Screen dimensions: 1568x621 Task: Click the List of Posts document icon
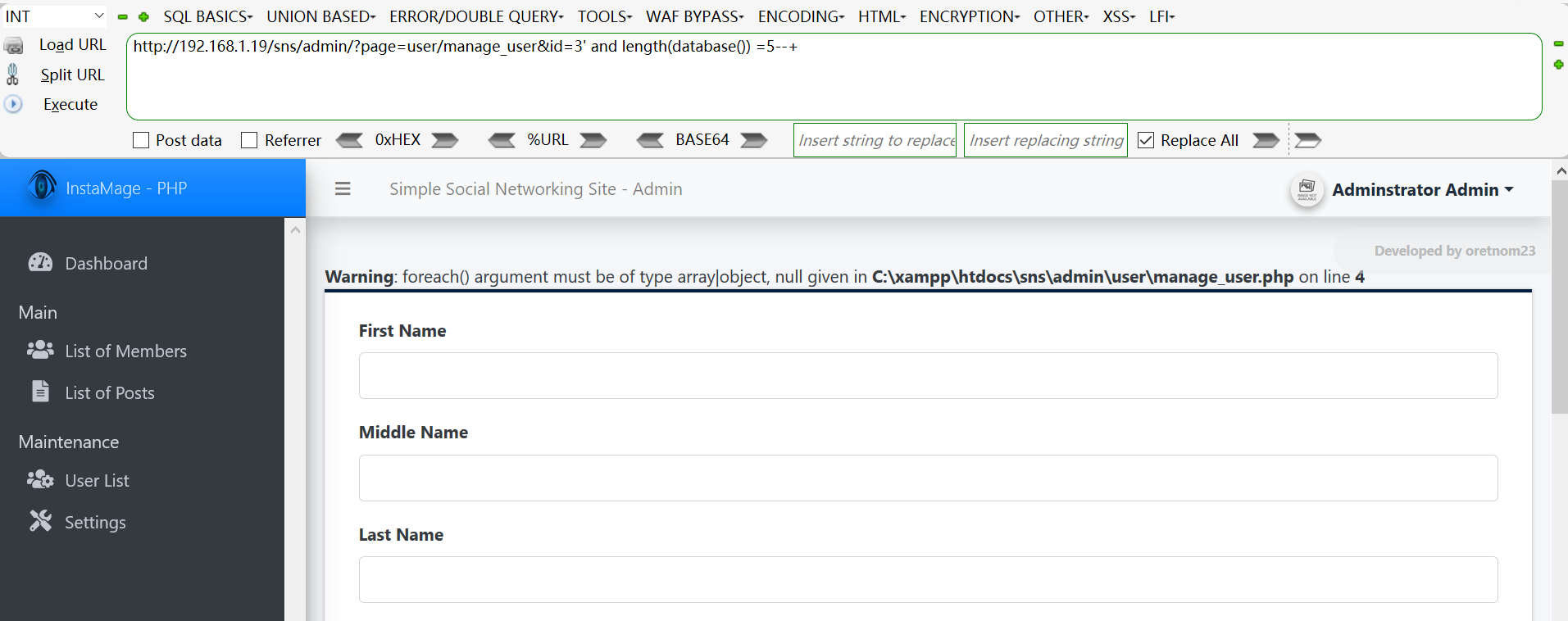coord(40,391)
